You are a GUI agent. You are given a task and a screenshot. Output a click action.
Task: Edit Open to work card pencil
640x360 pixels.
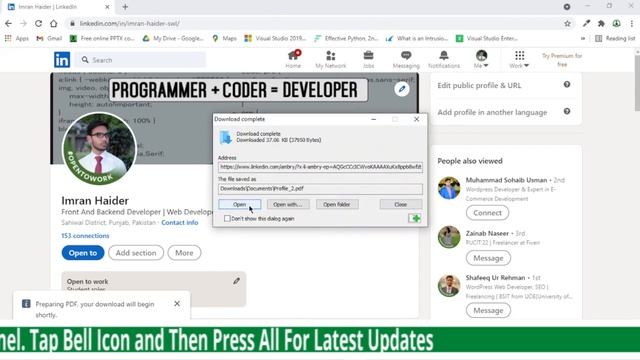pos(236,281)
